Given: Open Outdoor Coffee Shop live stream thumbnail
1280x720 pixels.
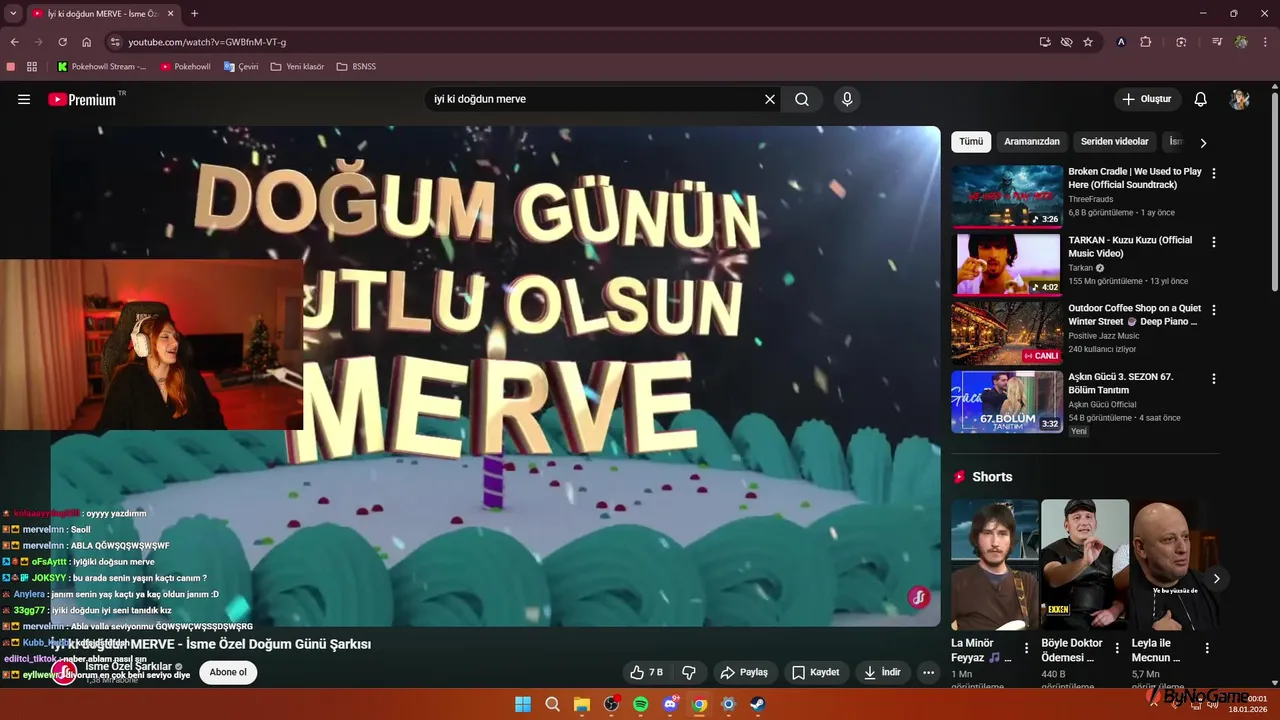Looking at the screenshot, I should click(x=1007, y=333).
